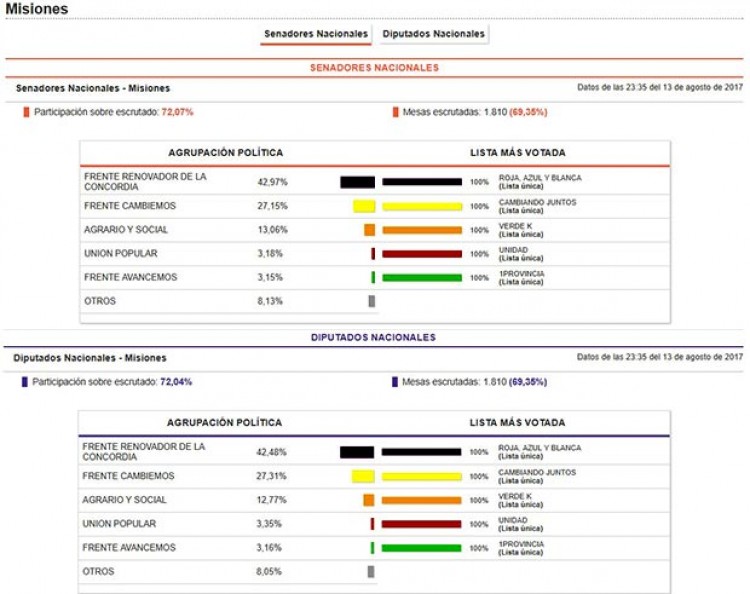The height and width of the screenshot is (594, 750).
Task: Select gray Otros block in deputies table
Action: tap(371, 572)
